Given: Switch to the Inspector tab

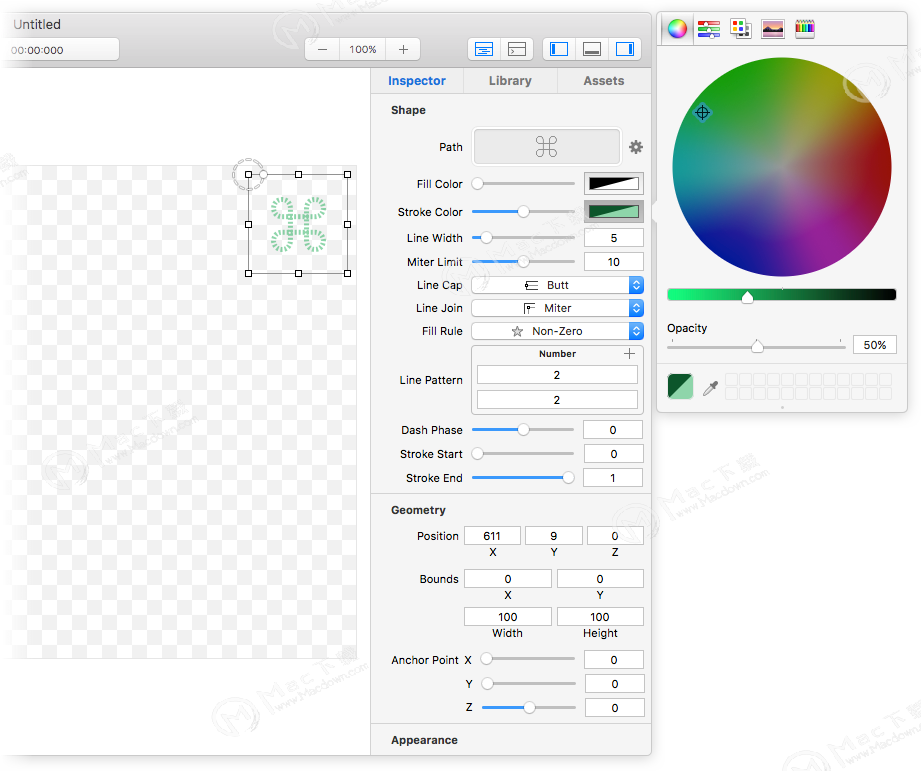Looking at the screenshot, I should coord(417,81).
